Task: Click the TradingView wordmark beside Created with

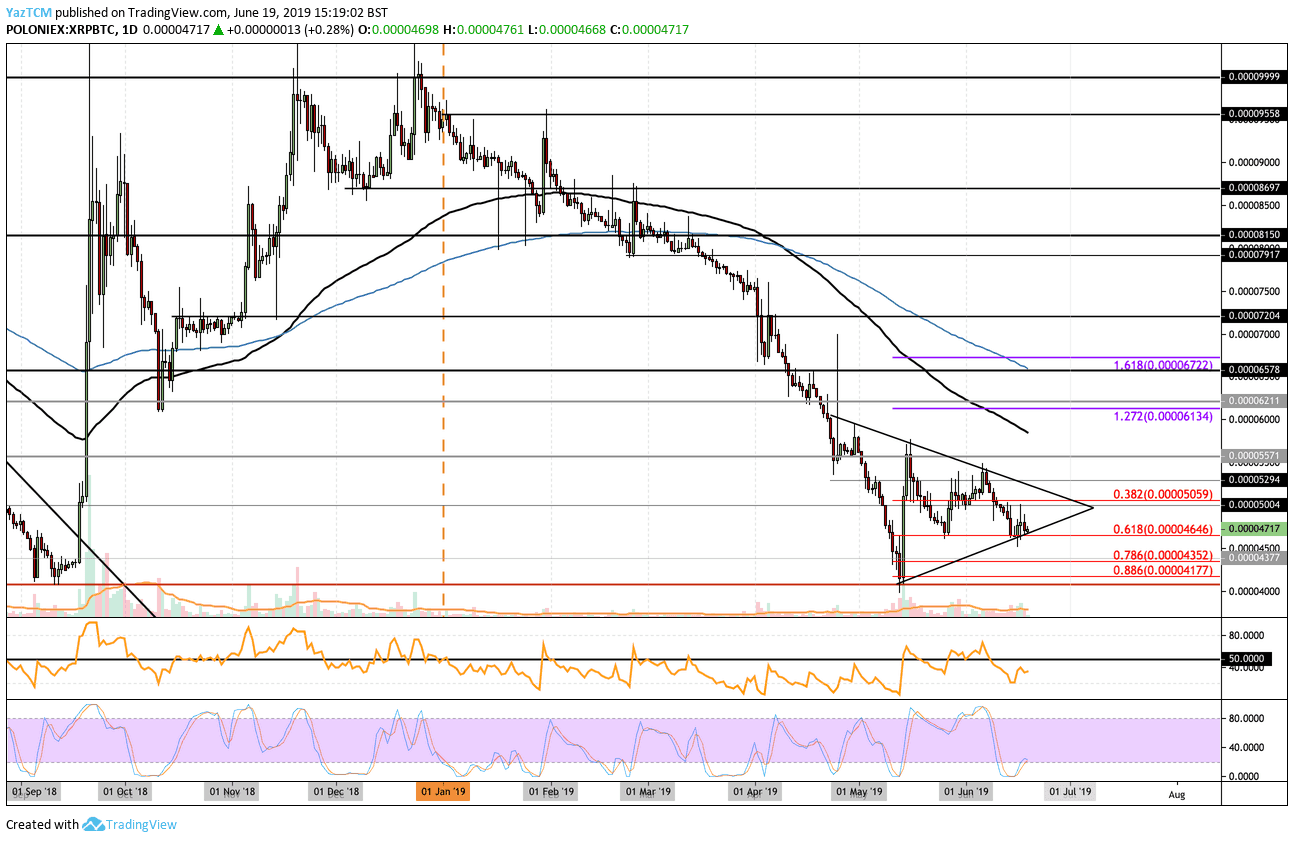Action: click(x=143, y=825)
